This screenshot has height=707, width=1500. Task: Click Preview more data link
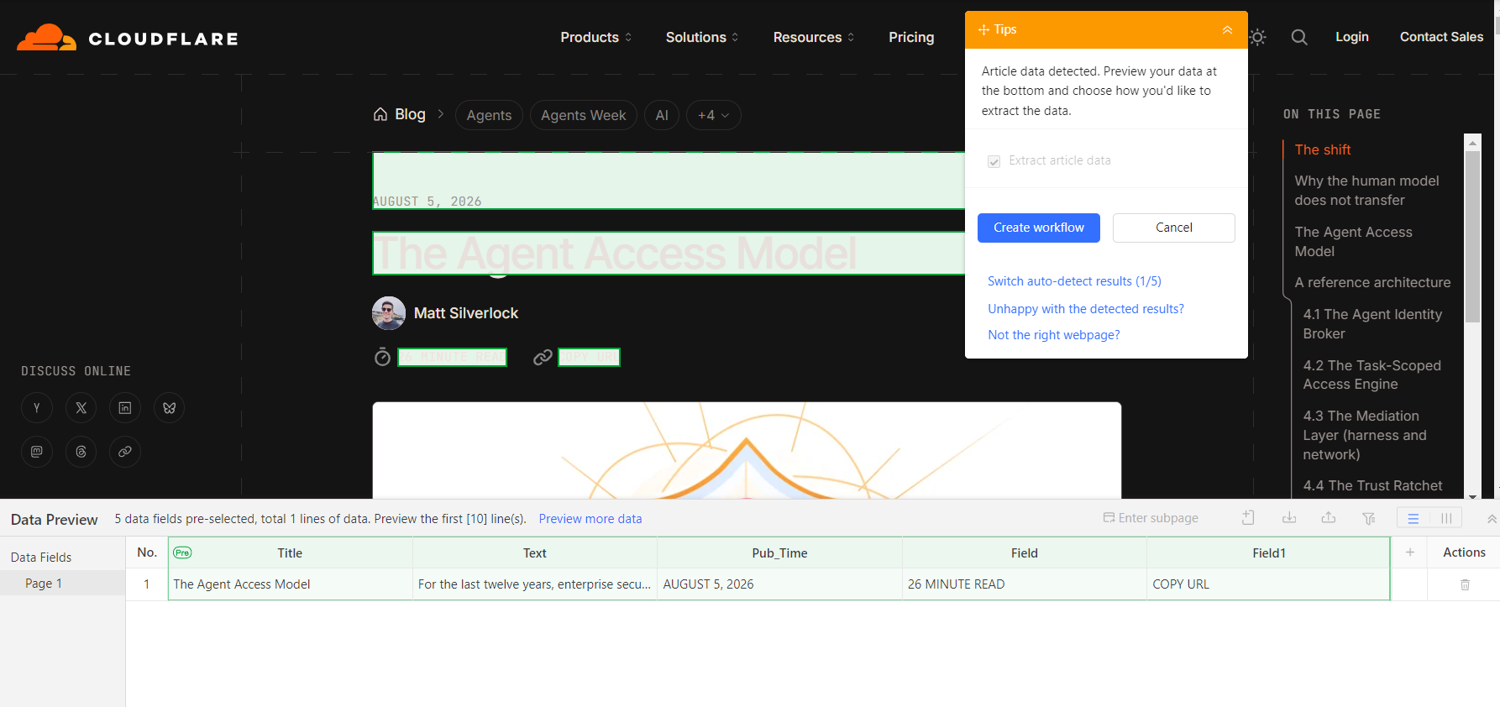(x=590, y=519)
